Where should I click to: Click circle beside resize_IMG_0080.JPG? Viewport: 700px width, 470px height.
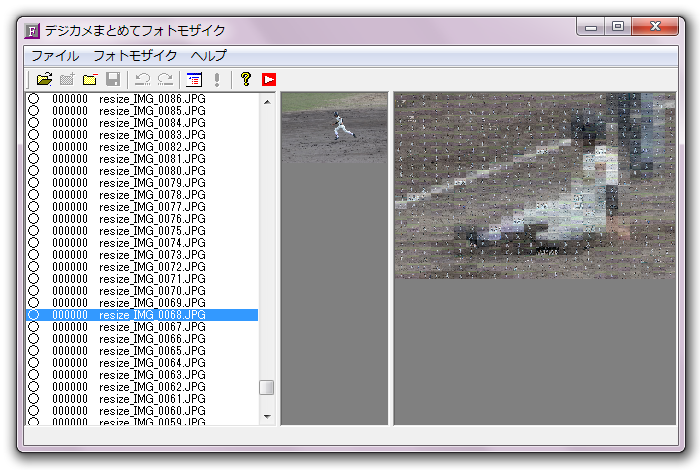(33, 171)
